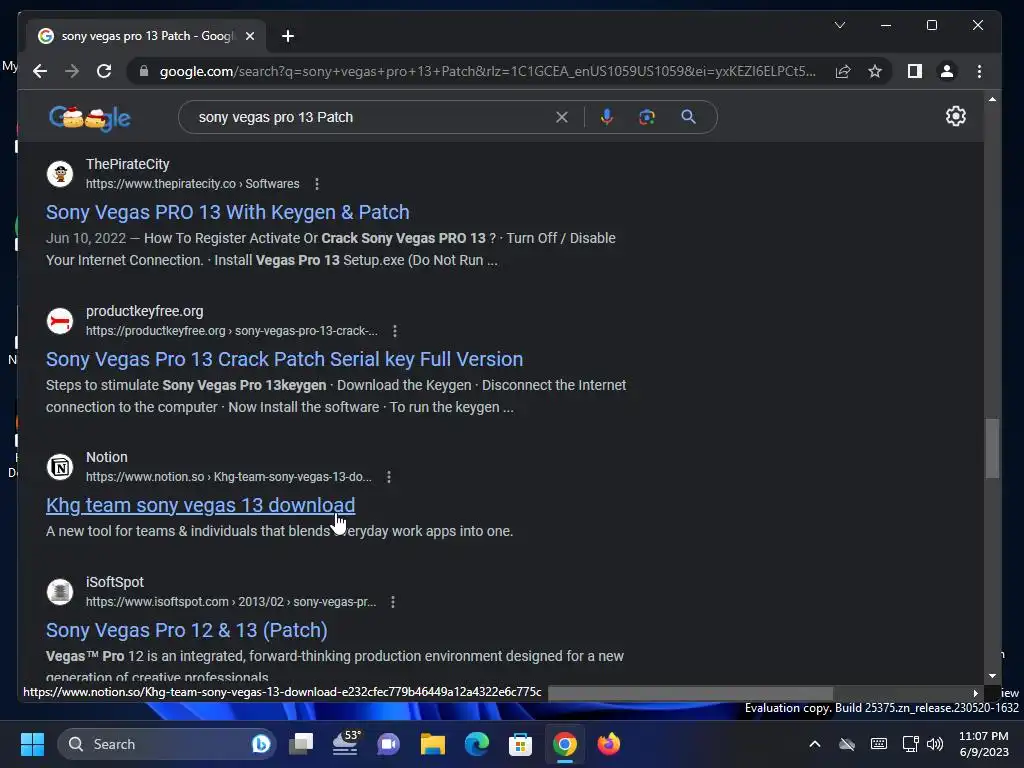
Task: Open the touch keyboard tray icon
Action: pyautogui.click(x=879, y=744)
